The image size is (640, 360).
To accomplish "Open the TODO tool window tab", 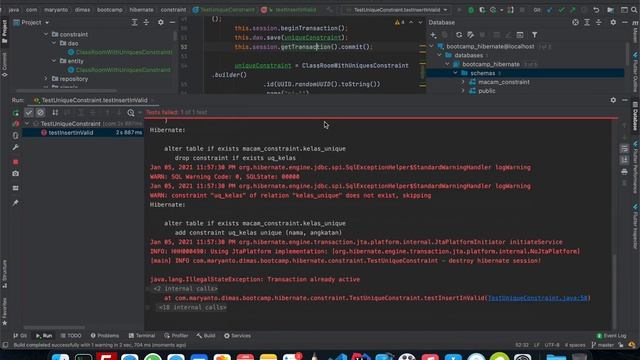I will [71, 336].
